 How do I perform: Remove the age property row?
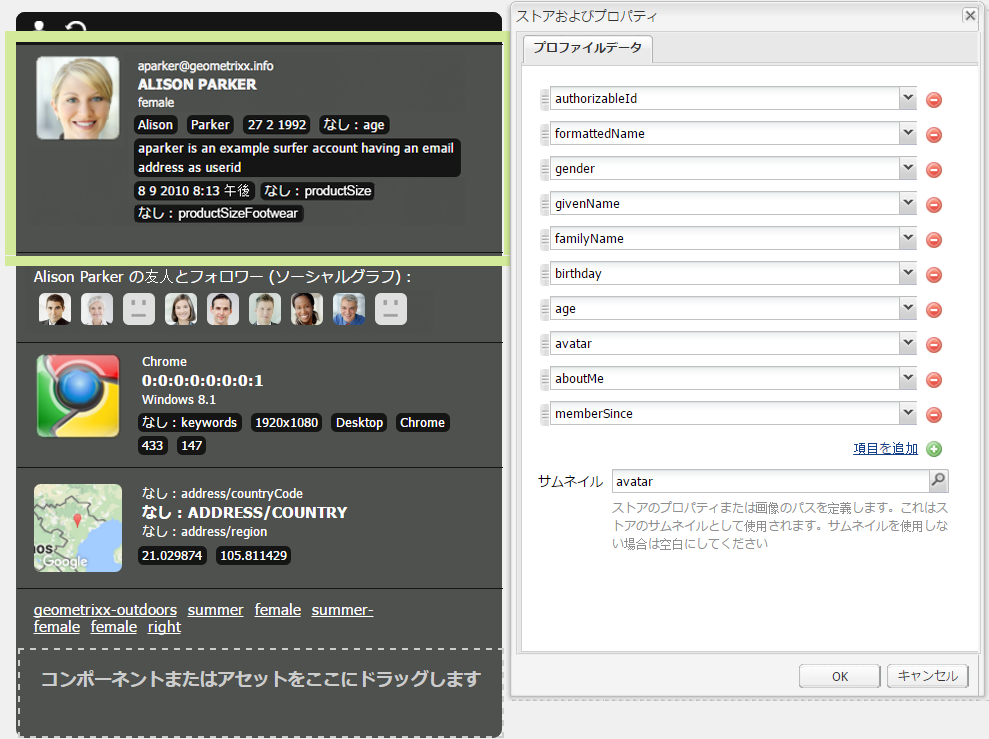point(933,310)
